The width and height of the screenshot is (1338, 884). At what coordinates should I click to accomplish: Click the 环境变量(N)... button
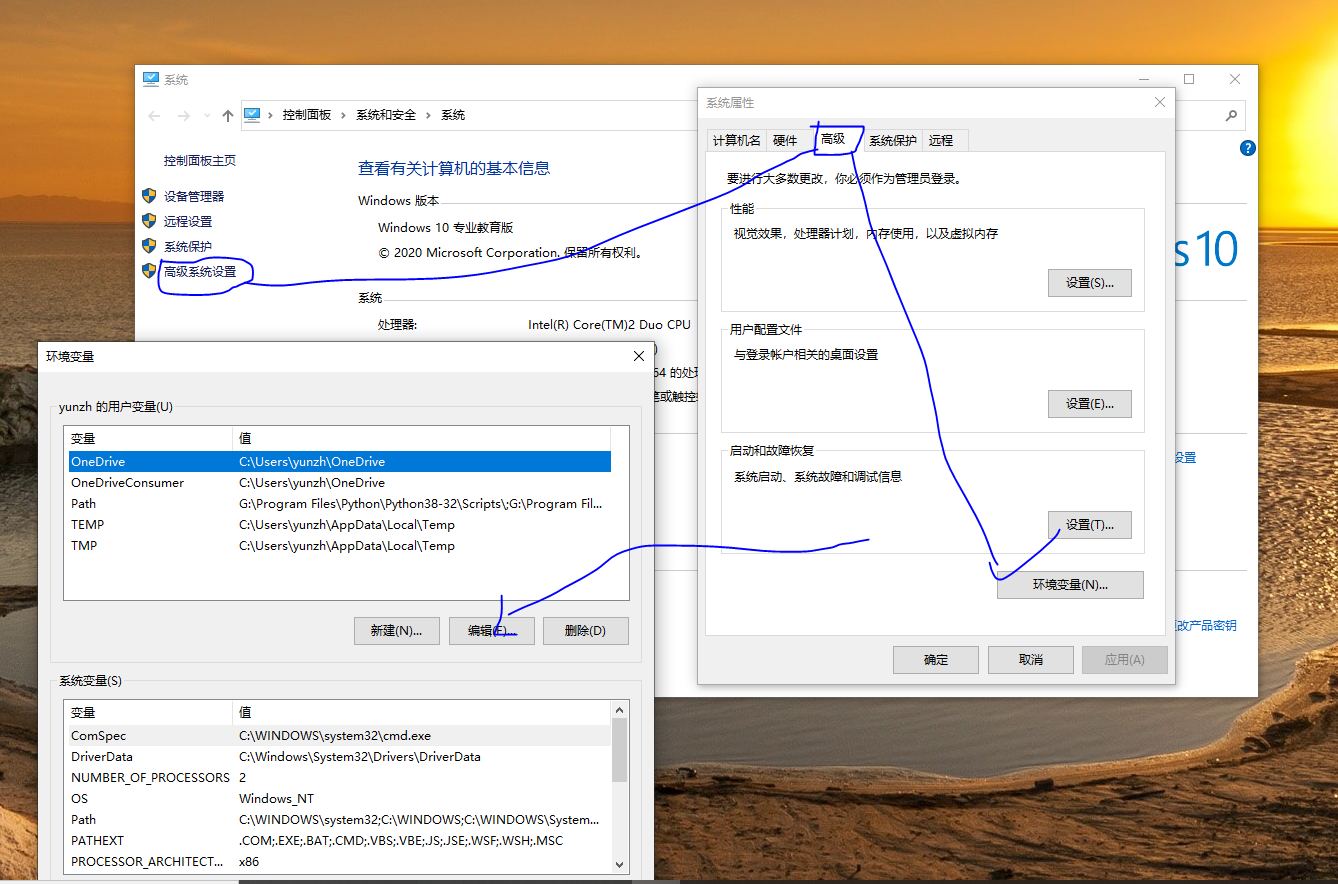(x=1069, y=585)
